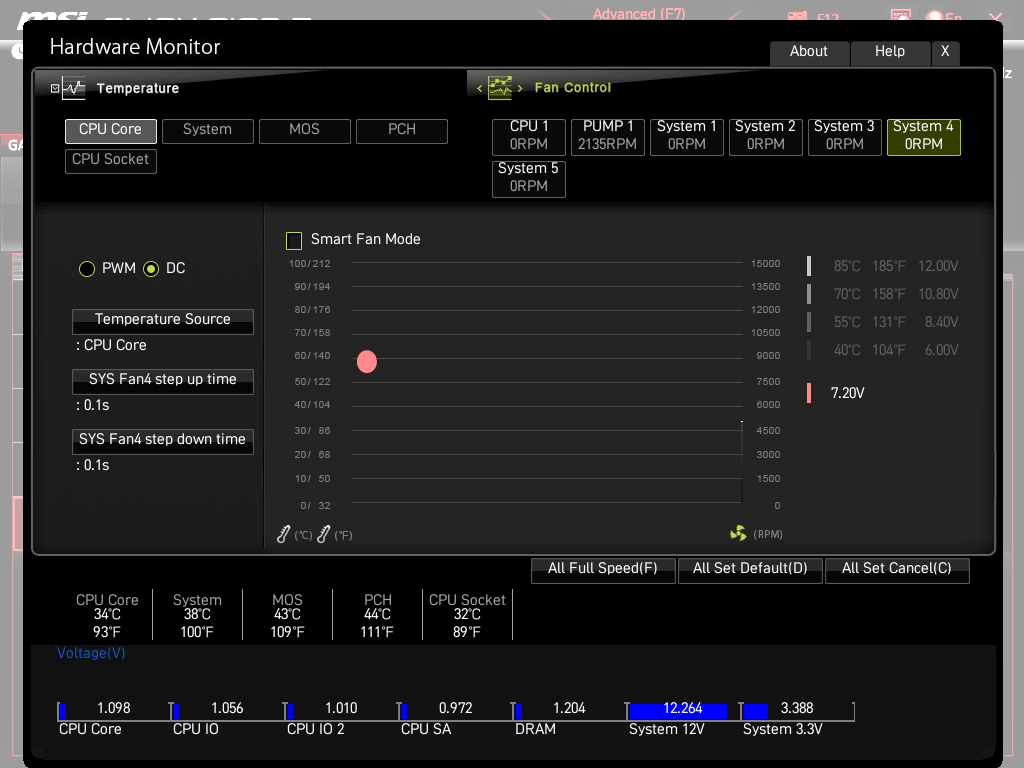Select PCH temperature button
The image size is (1024, 768).
pos(402,131)
